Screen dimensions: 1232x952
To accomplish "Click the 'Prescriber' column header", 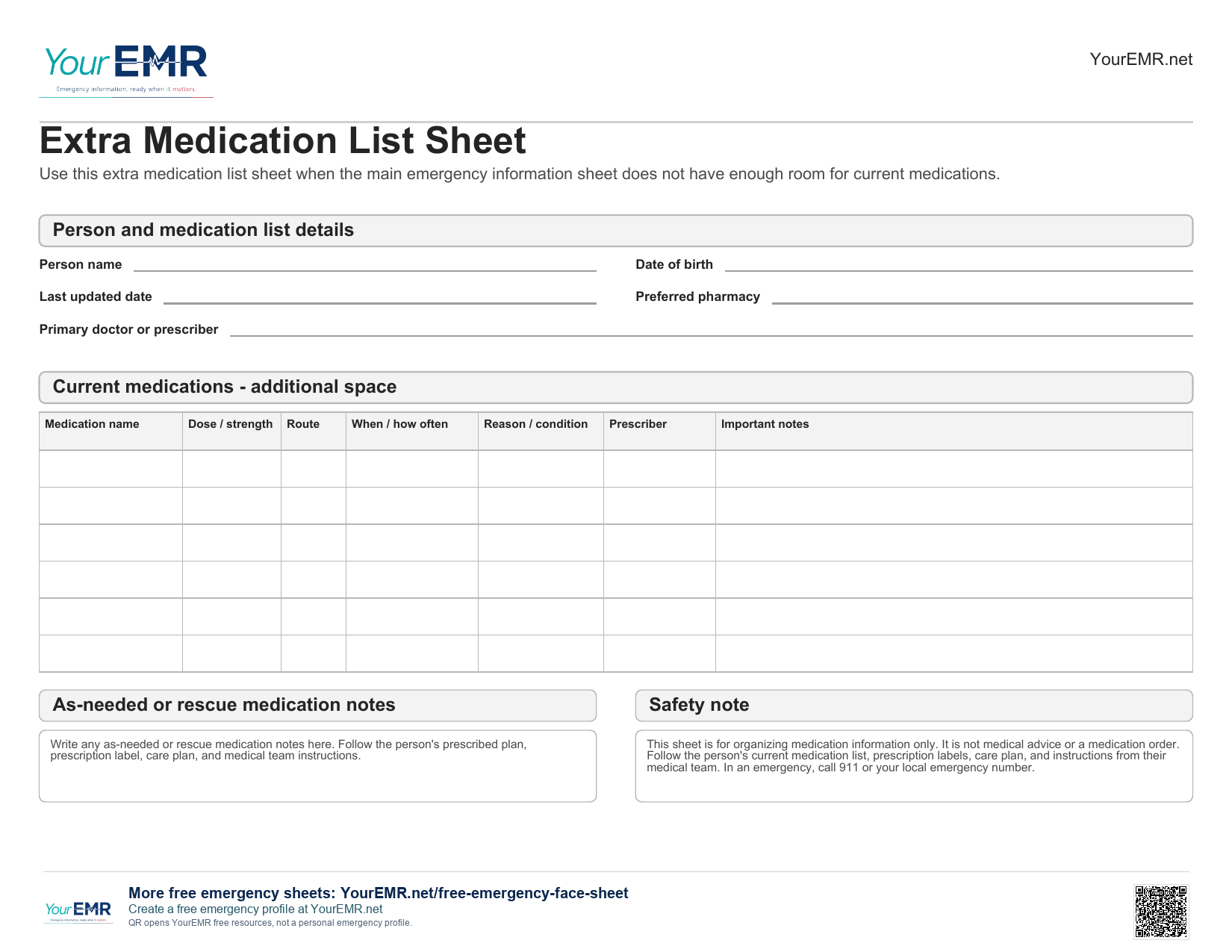I will click(659, 432).
